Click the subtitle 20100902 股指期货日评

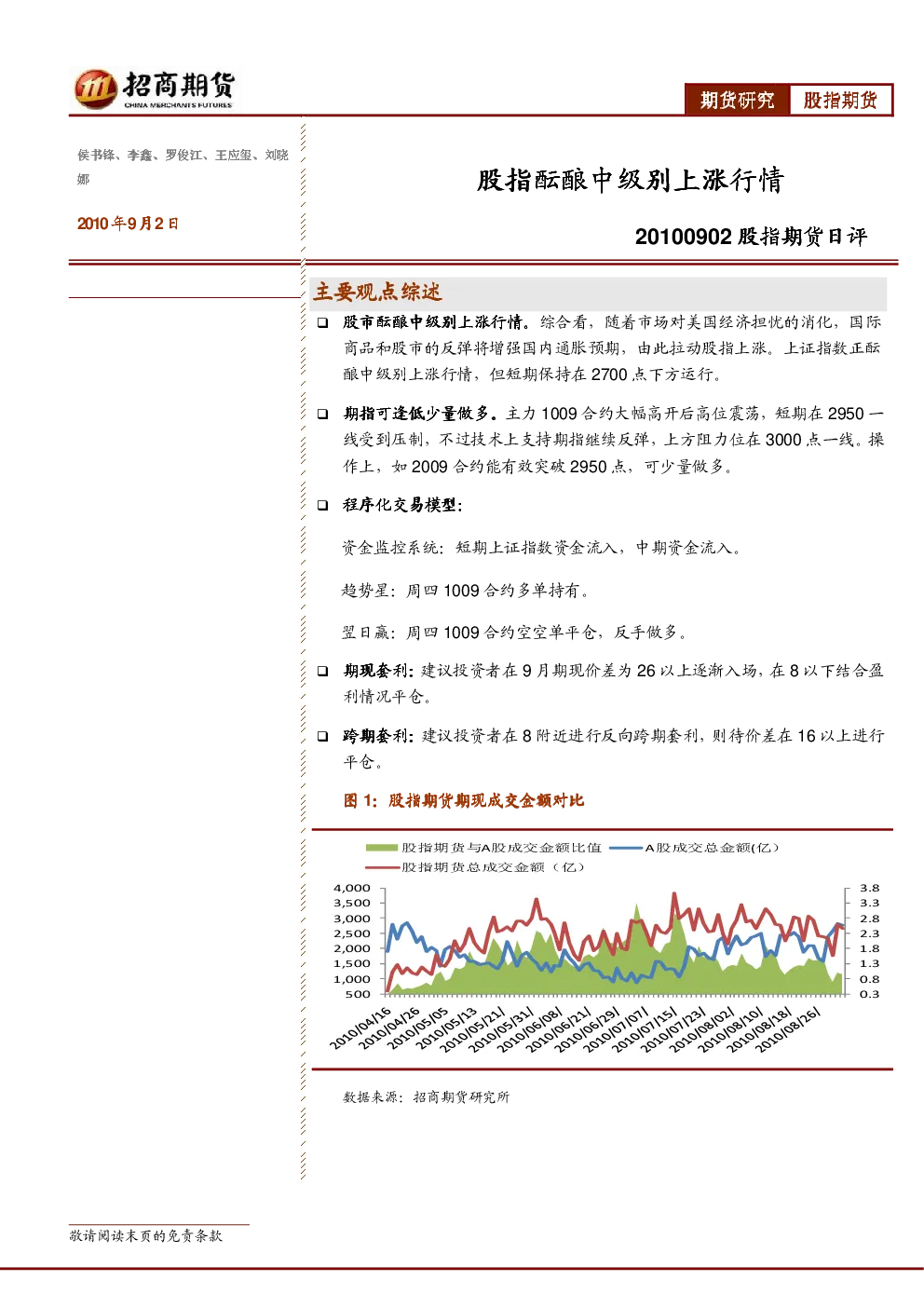tap(751, 237)
